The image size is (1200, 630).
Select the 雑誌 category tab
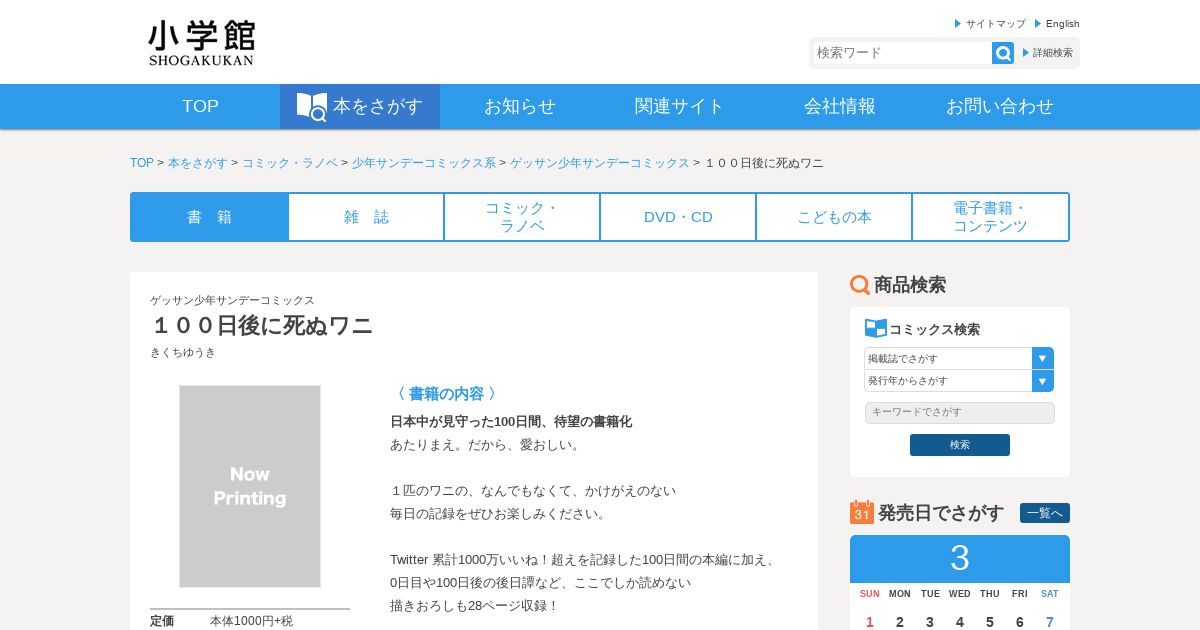click(x=366, y=217)
